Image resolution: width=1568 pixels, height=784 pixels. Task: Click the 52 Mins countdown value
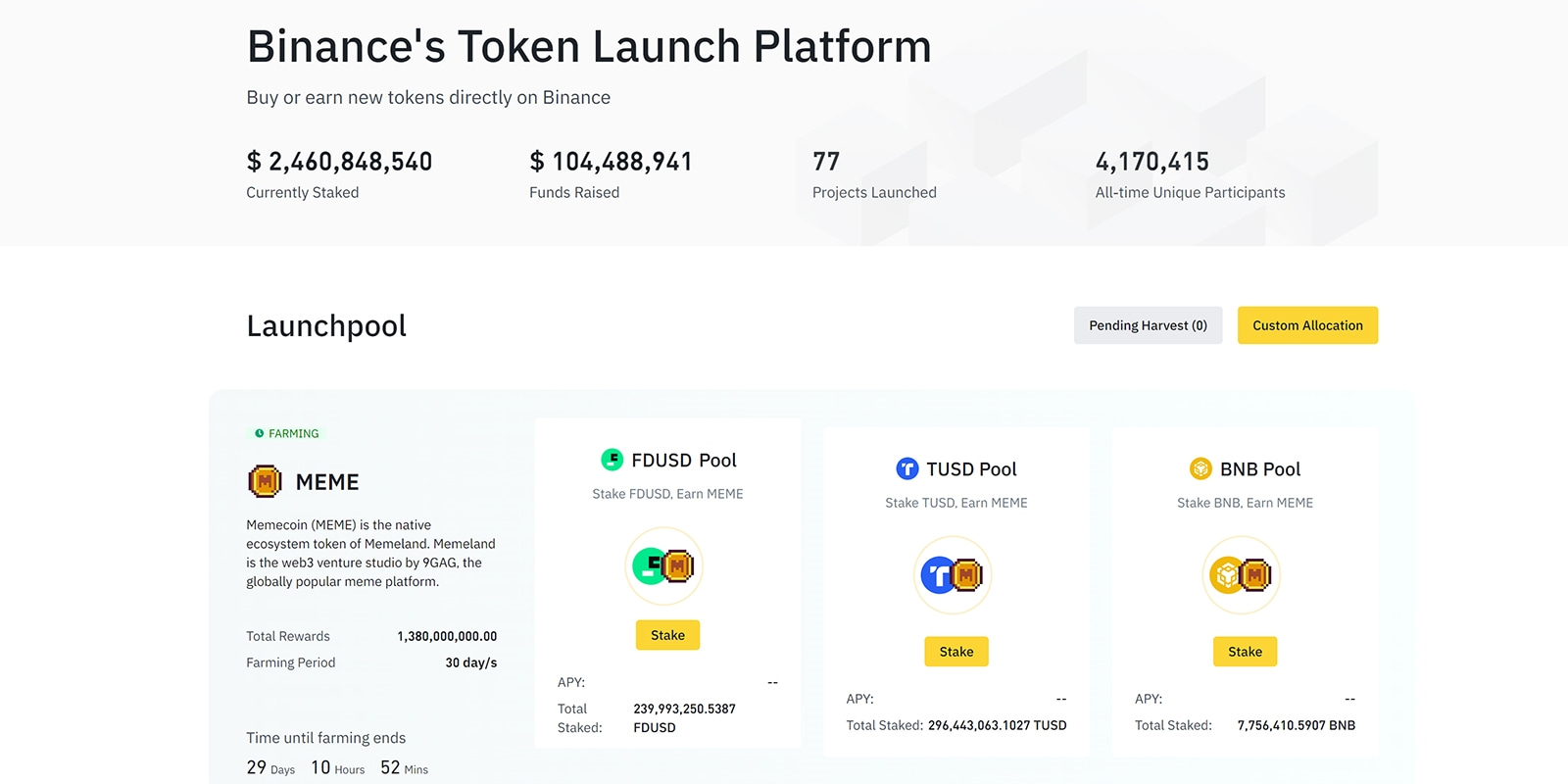tap(404, 767)
